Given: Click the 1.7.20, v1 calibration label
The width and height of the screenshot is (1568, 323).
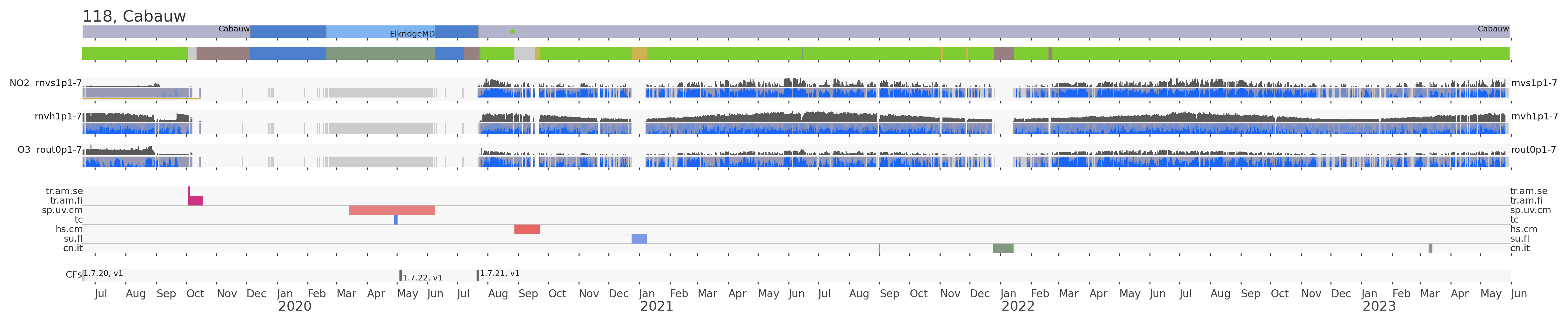Looking at the screenshot, I should pos(103,274).
